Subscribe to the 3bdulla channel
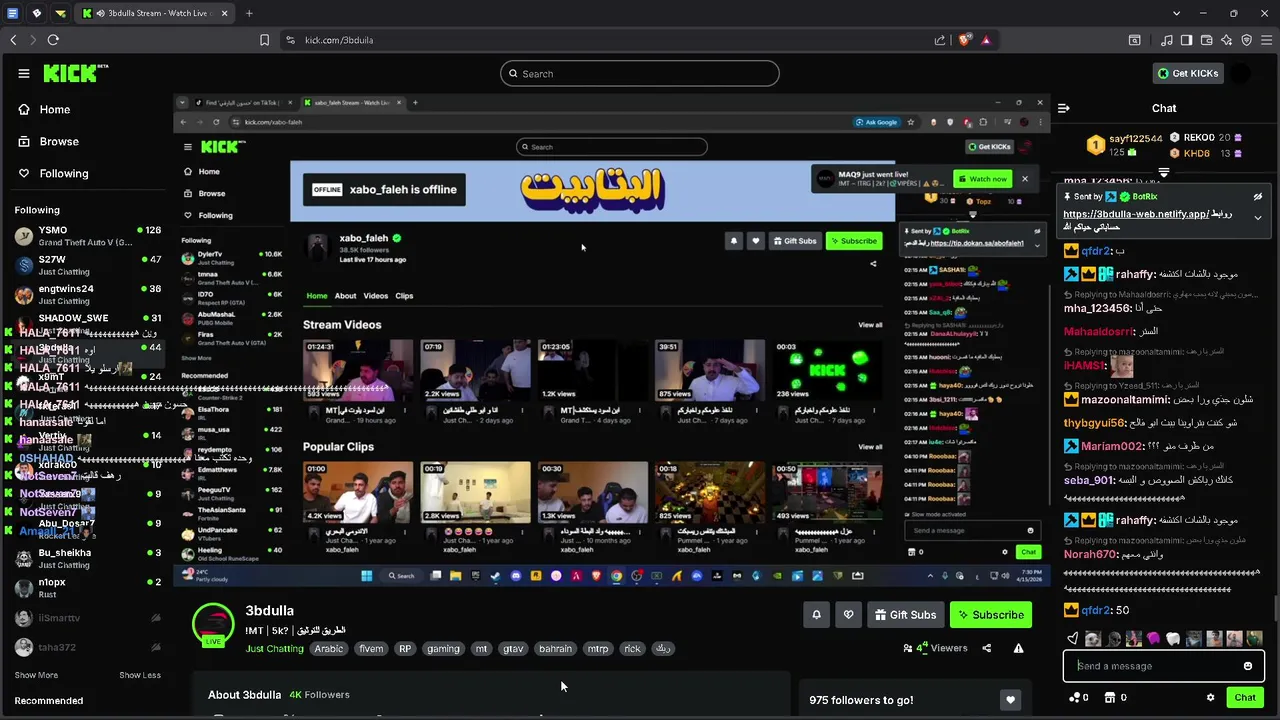This screenshot has width=1280, height=720. pos(991,615)
